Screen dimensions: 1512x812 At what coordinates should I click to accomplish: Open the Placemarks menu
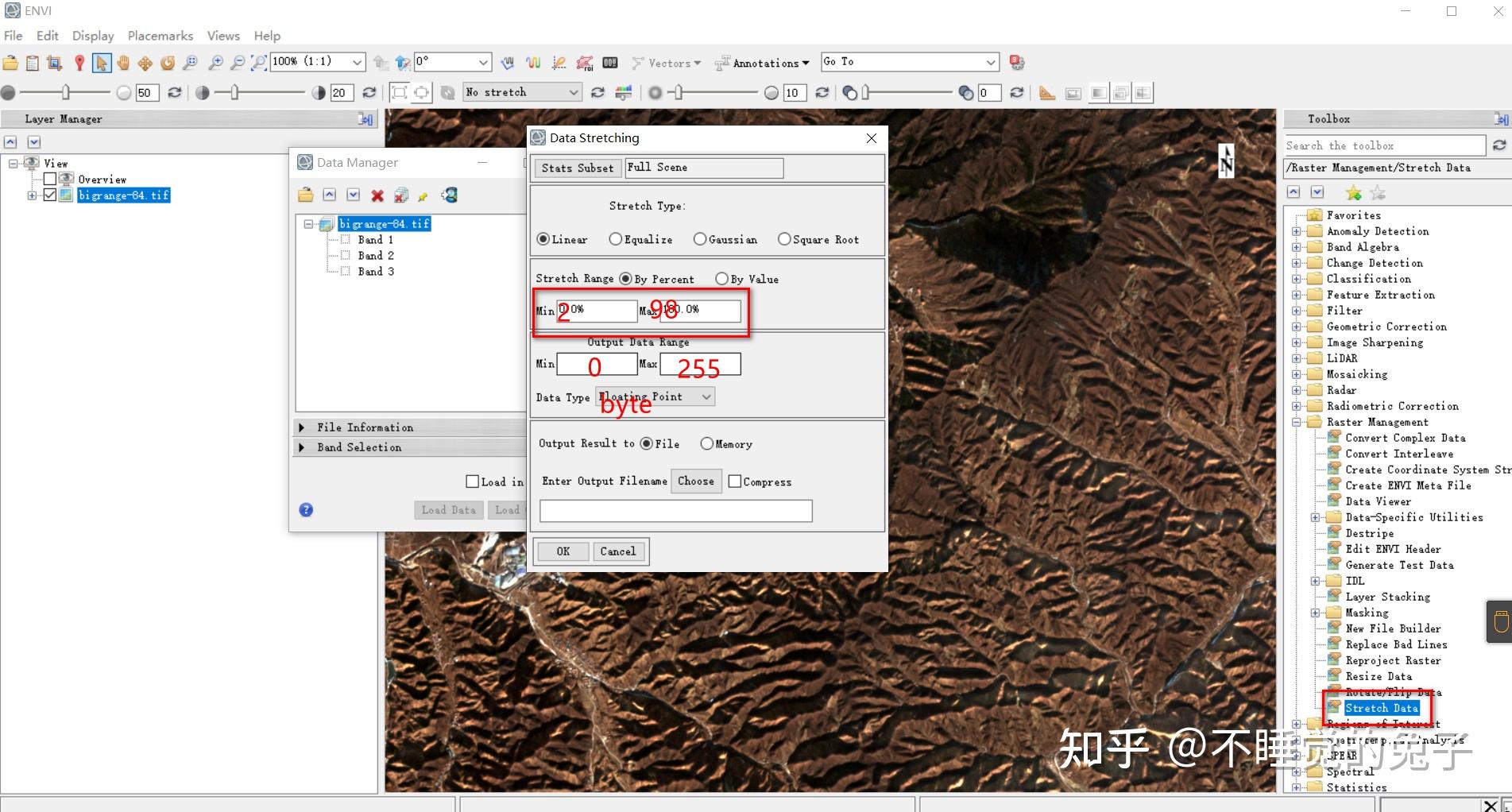pyautogui.click(x=160, y=36)
